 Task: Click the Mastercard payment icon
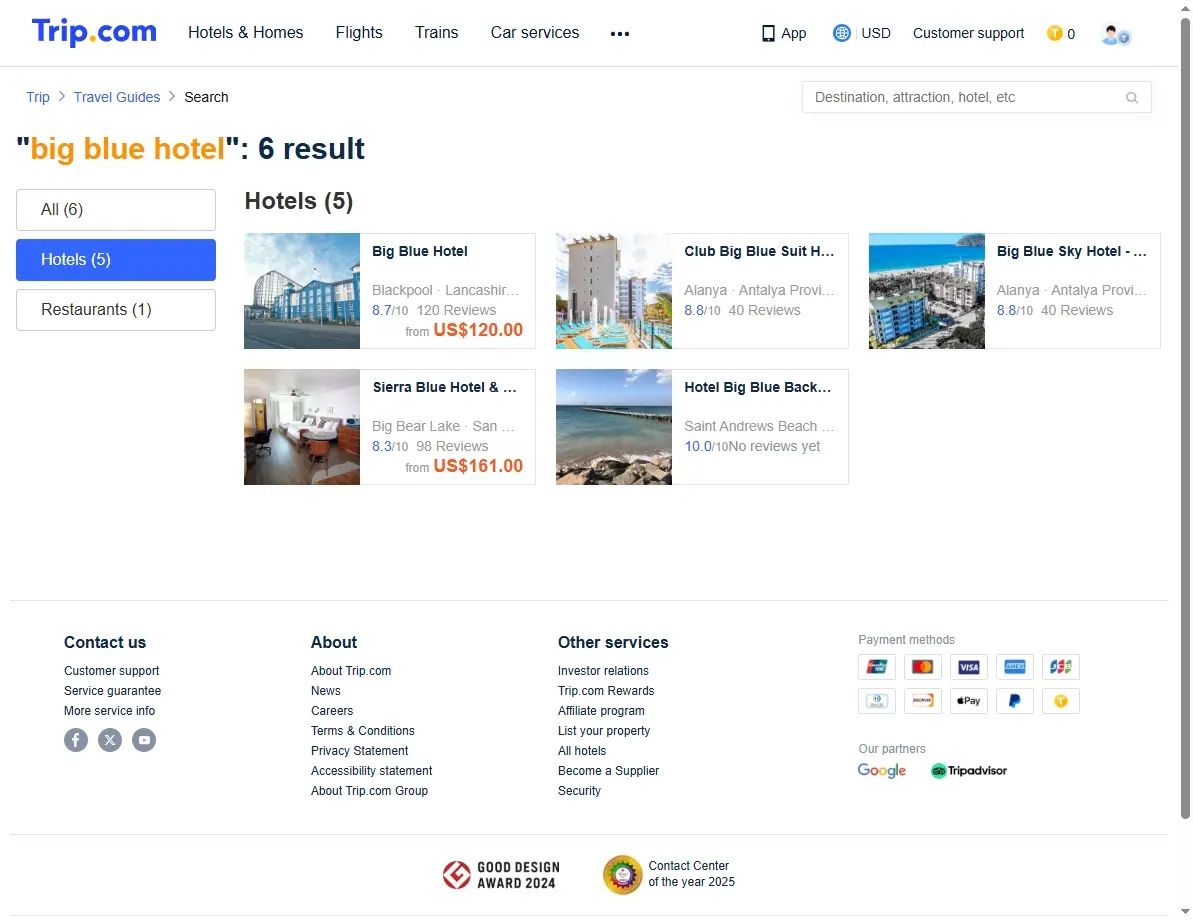(923, 667)
